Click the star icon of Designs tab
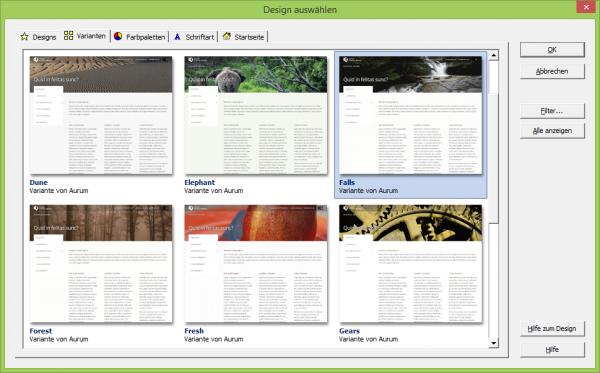Image resolution: width=600 pixels, height=373 pixels. tap(24, 37)
